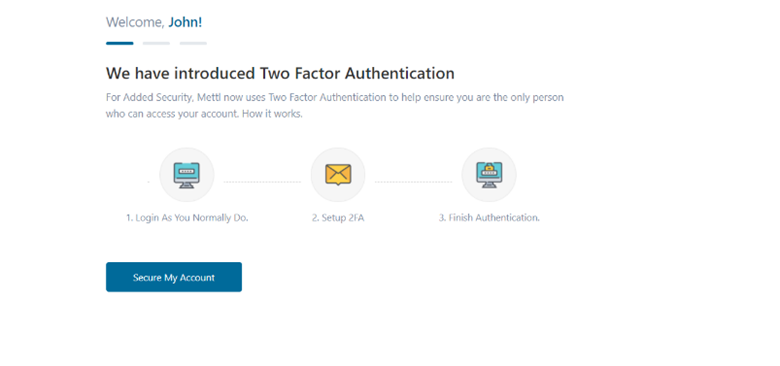The height and width of the screenshot is (366, 780).
Task: Click the second progress step indicator
Action: click(156, 43)
